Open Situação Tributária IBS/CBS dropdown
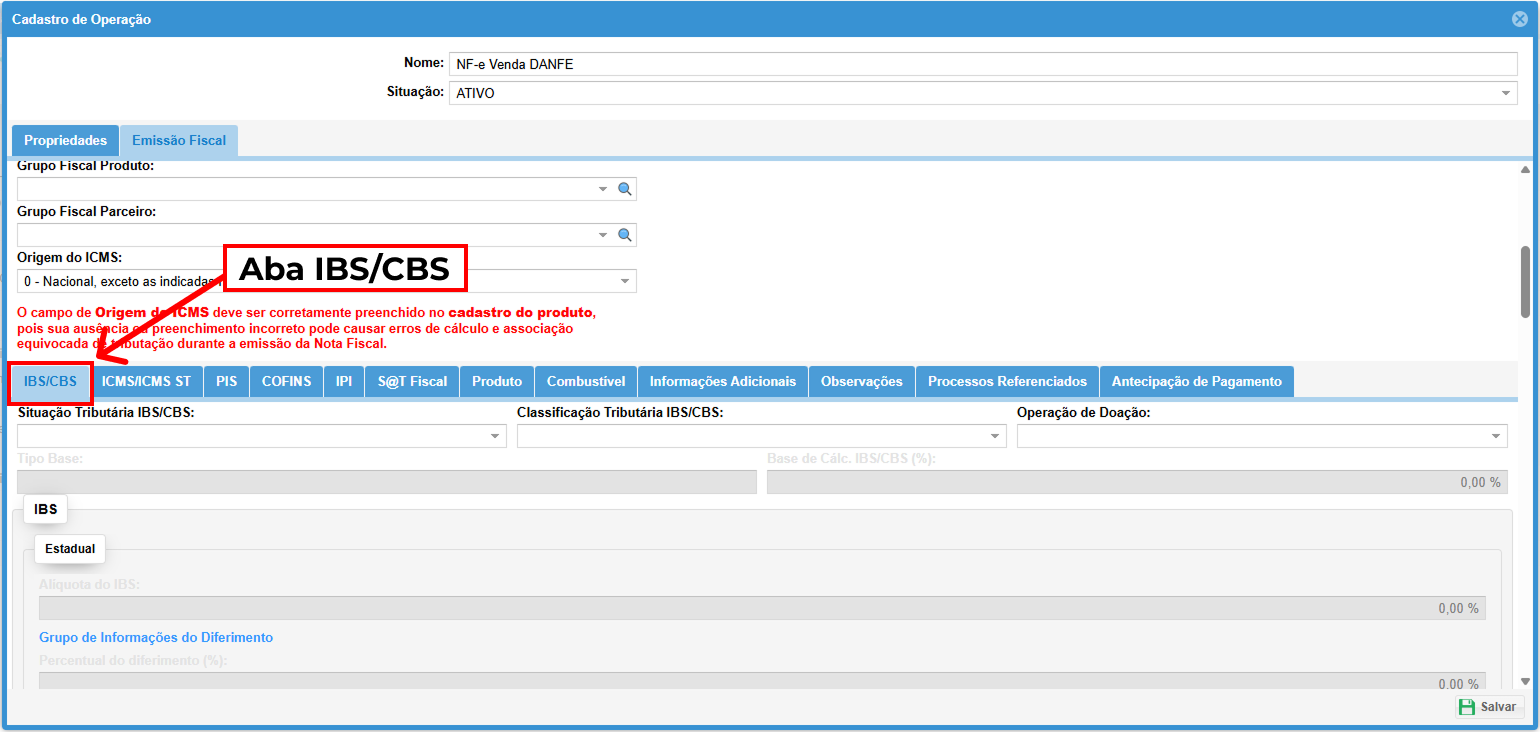The image size is (1540, 732). [x=495, y=436]
